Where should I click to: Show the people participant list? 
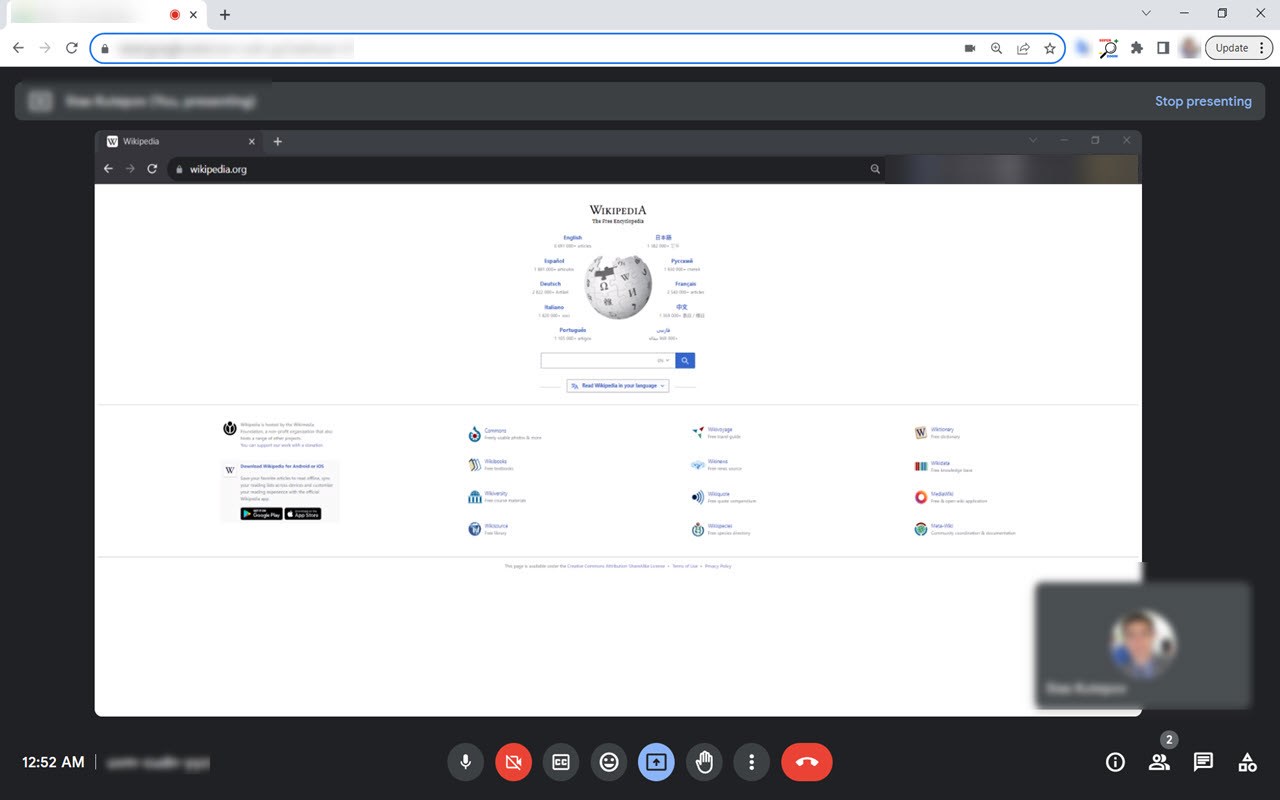[x=1159, y=762]
